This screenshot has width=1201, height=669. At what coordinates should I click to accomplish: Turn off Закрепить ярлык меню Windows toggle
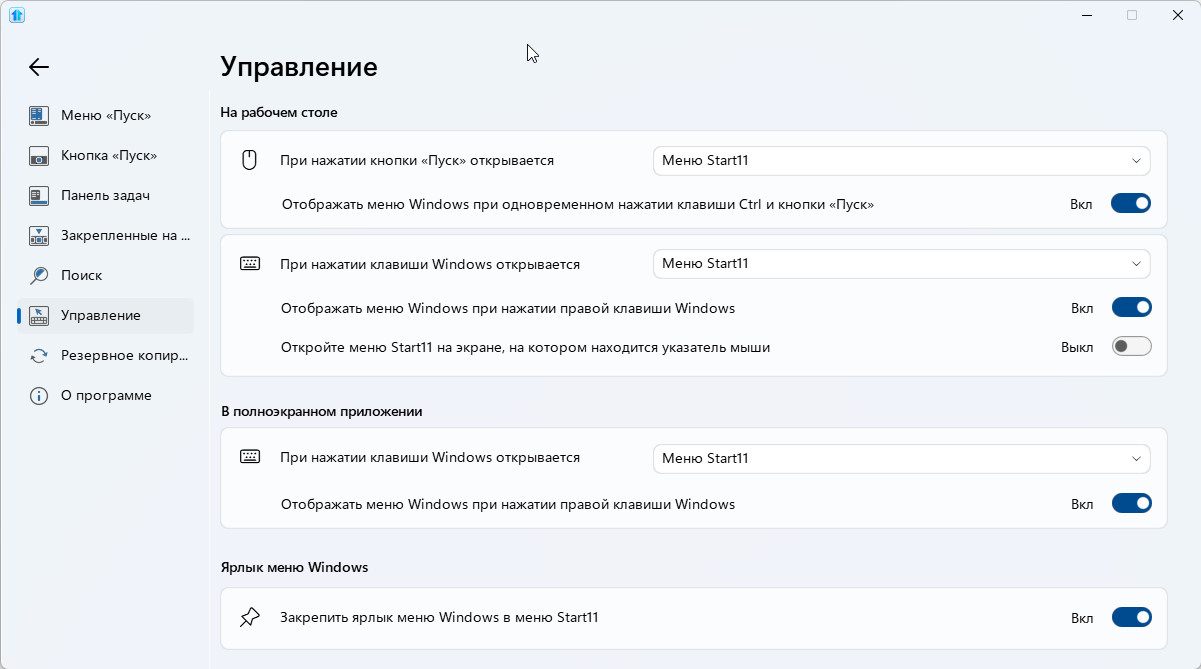[1131, 618]
